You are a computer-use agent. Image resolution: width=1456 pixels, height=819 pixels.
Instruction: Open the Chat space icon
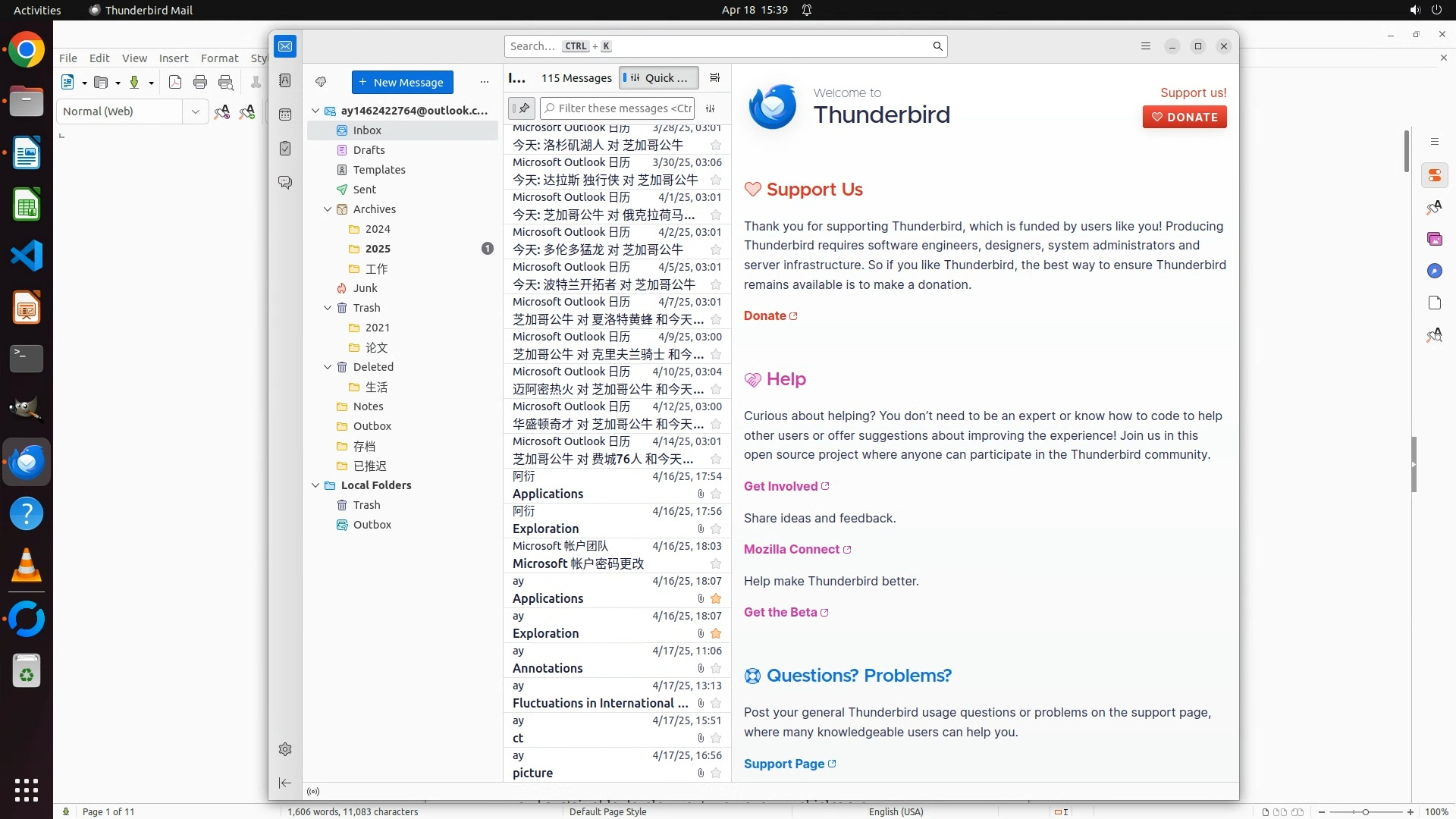coord(285,183)
